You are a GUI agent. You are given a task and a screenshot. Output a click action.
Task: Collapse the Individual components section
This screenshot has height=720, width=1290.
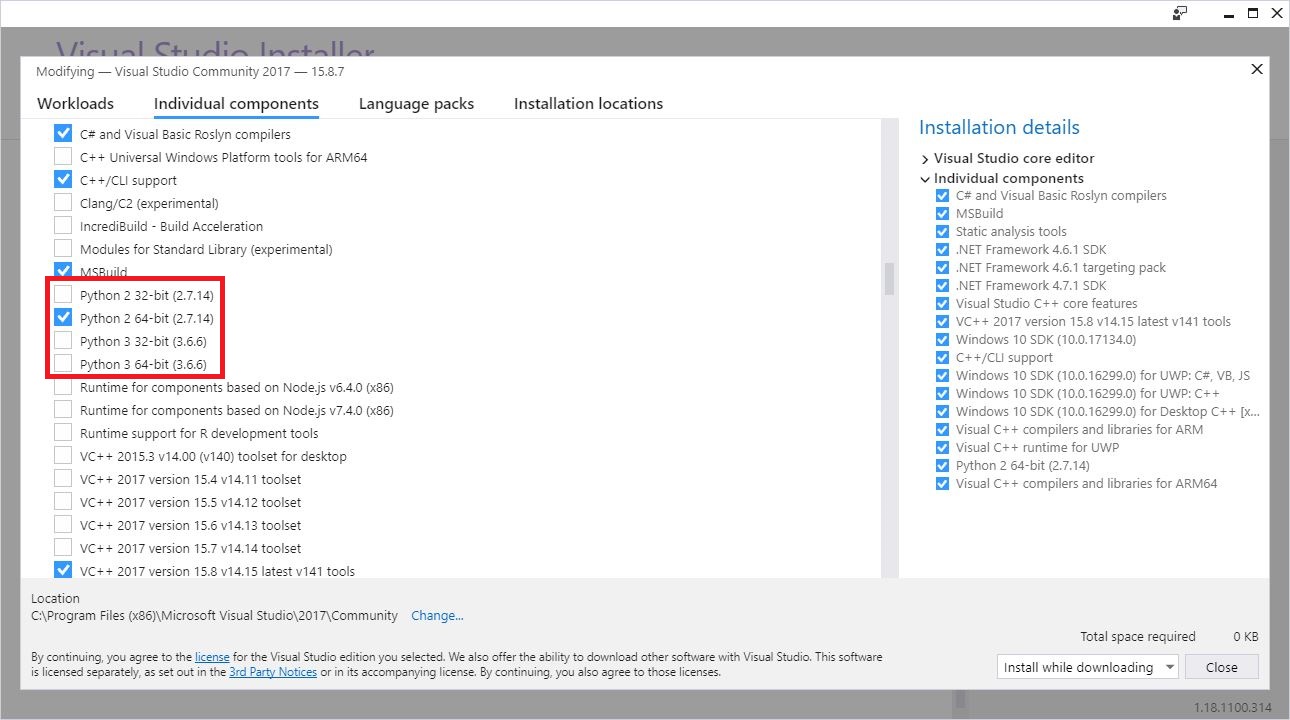point(925,178)
